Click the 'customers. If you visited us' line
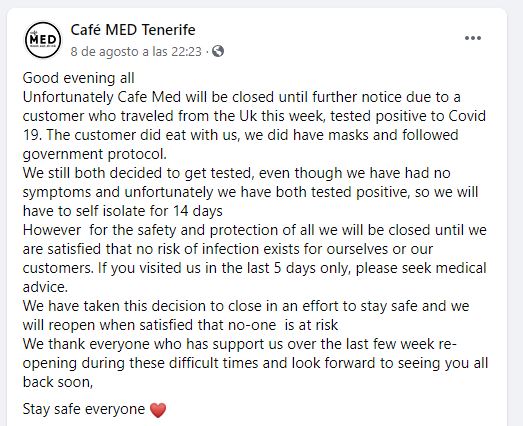Screen dimensions: 523x426 click(x=255, y=269)
